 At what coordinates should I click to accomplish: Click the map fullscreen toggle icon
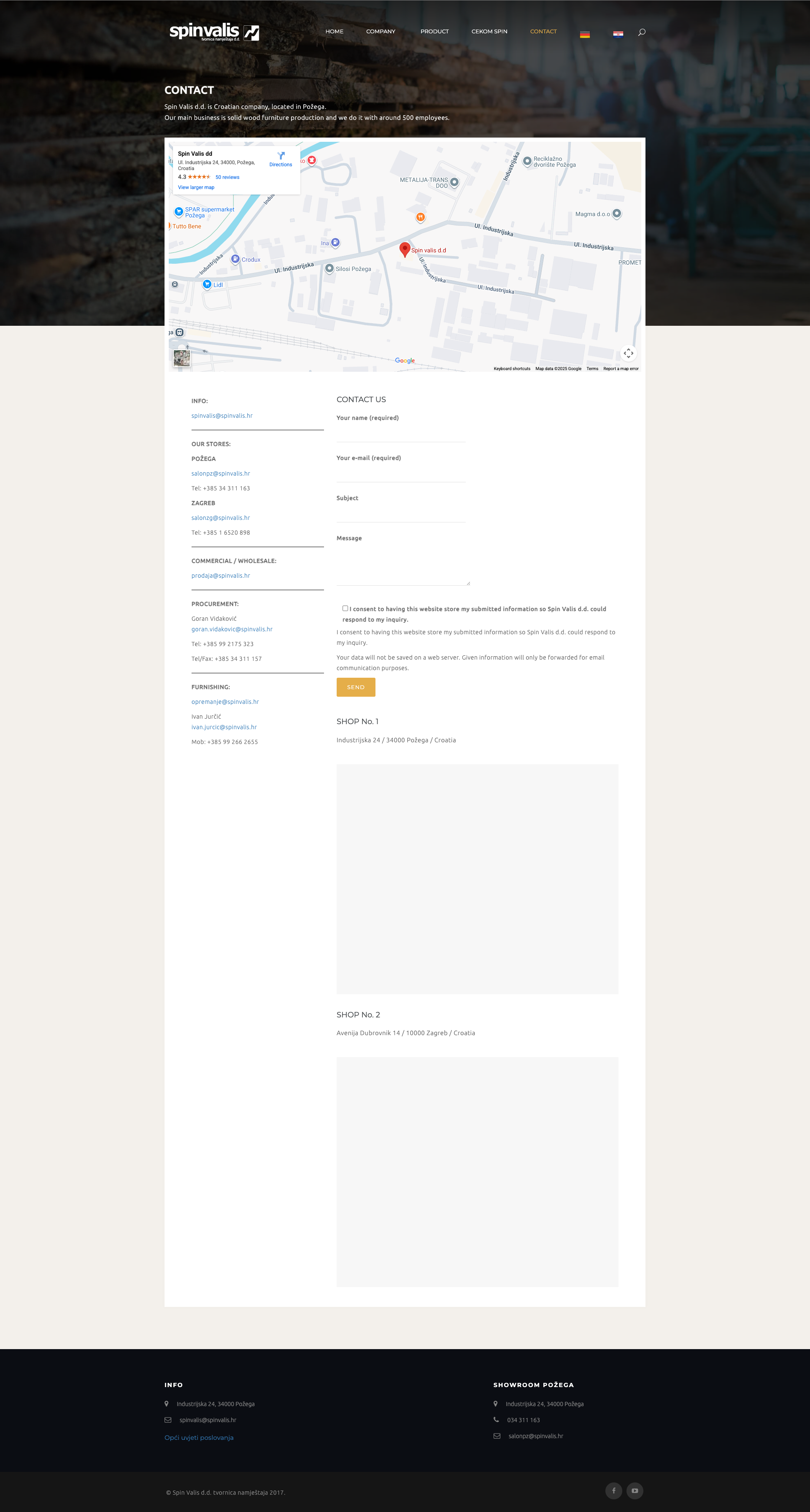coord(628,353)
